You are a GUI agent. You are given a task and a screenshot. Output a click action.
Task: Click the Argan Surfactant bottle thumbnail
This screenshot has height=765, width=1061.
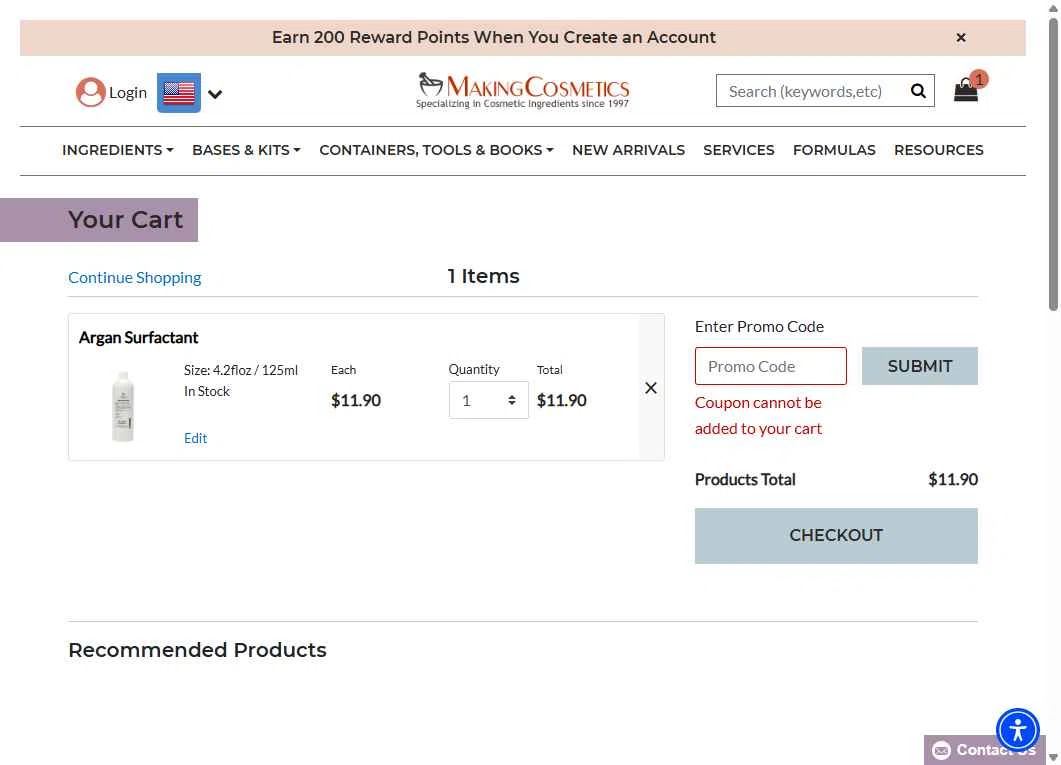[122, 406]
